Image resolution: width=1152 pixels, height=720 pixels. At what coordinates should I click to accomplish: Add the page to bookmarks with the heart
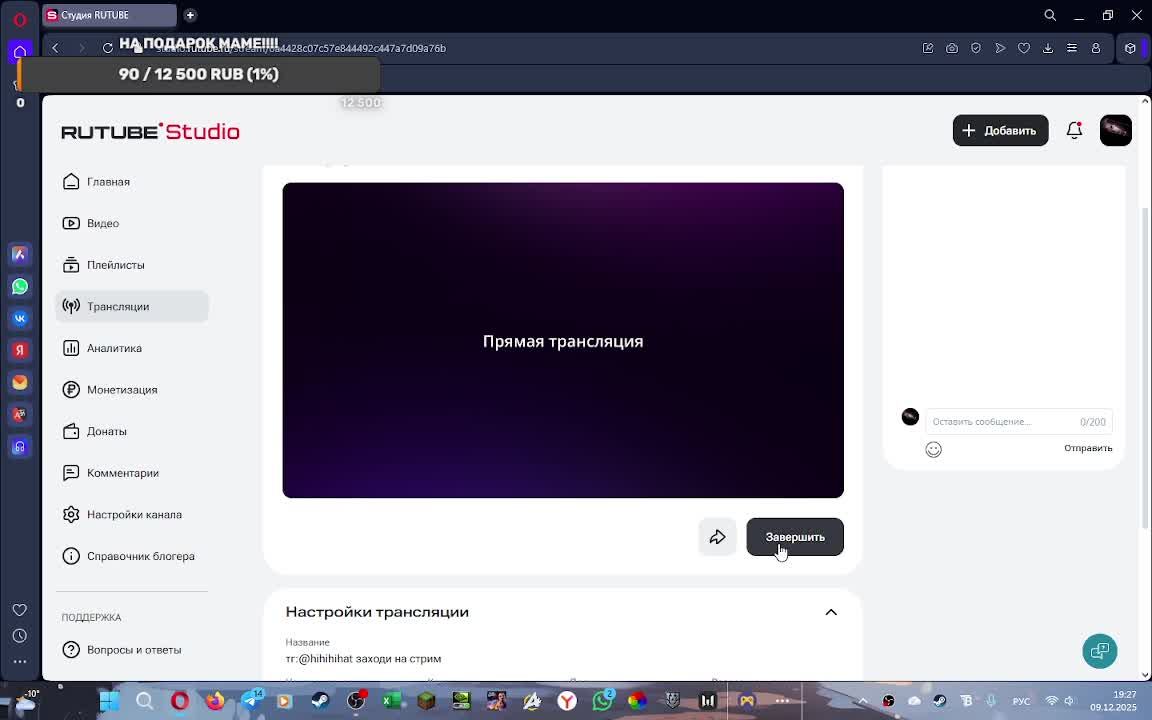[x=1023, y=48]
